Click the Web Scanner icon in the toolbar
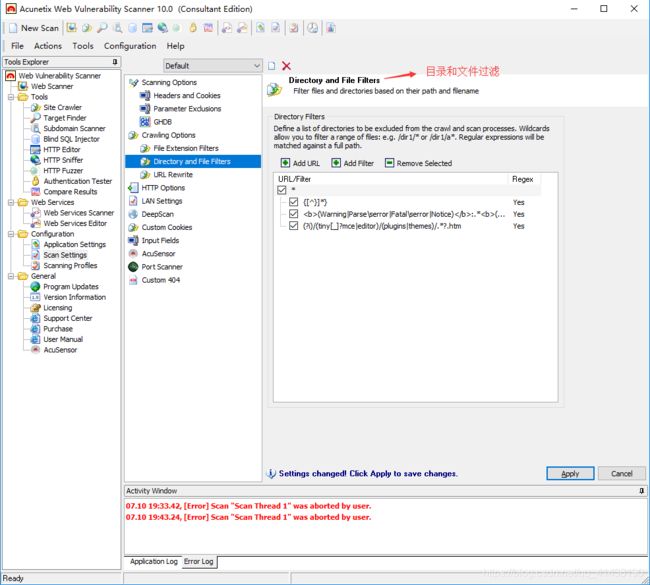The image size is (650, 585). tap(72, 28)
